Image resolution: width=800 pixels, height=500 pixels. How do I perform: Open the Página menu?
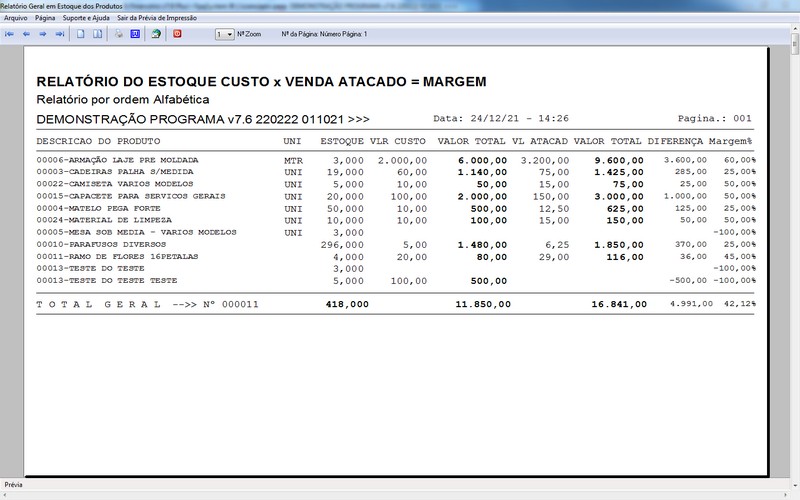coord(45,18)
